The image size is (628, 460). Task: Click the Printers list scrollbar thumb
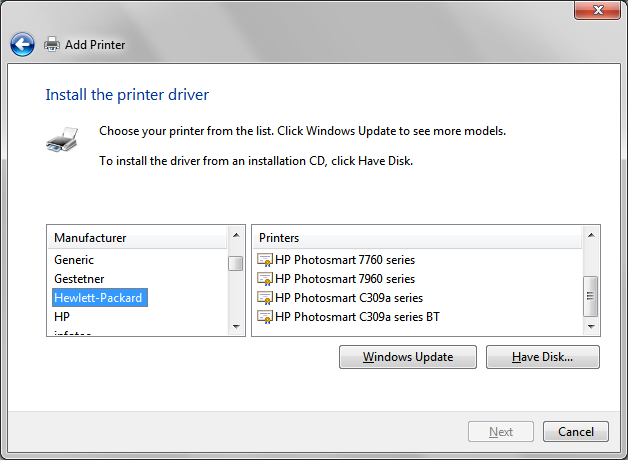591,296
